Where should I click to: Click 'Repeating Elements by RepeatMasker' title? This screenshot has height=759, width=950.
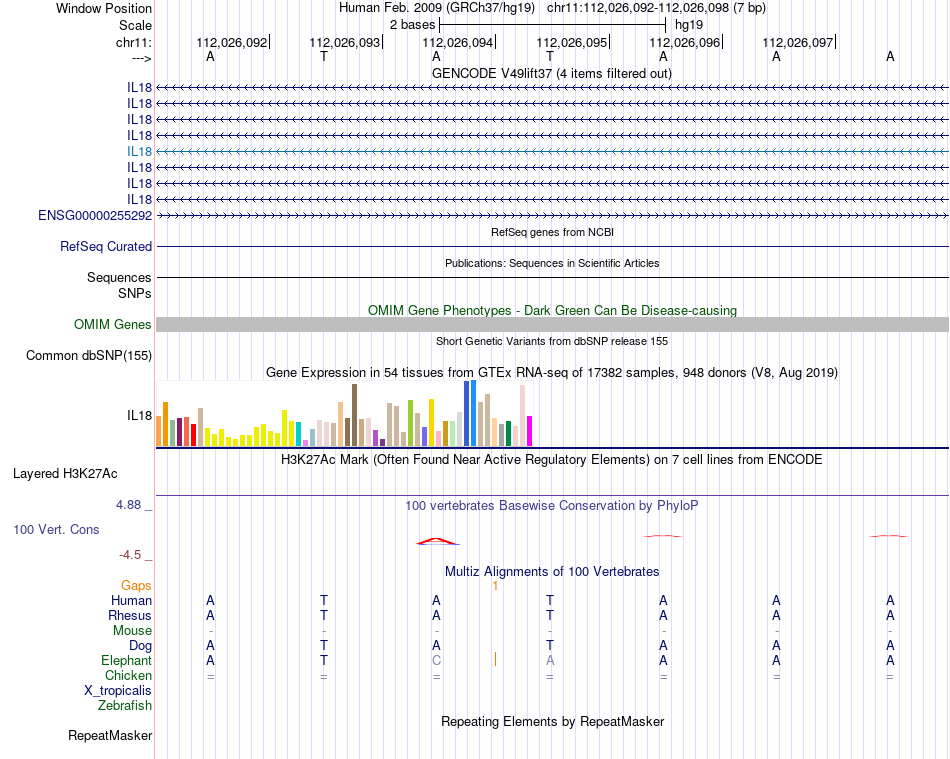pyautogui.click(x=553, y=721)
